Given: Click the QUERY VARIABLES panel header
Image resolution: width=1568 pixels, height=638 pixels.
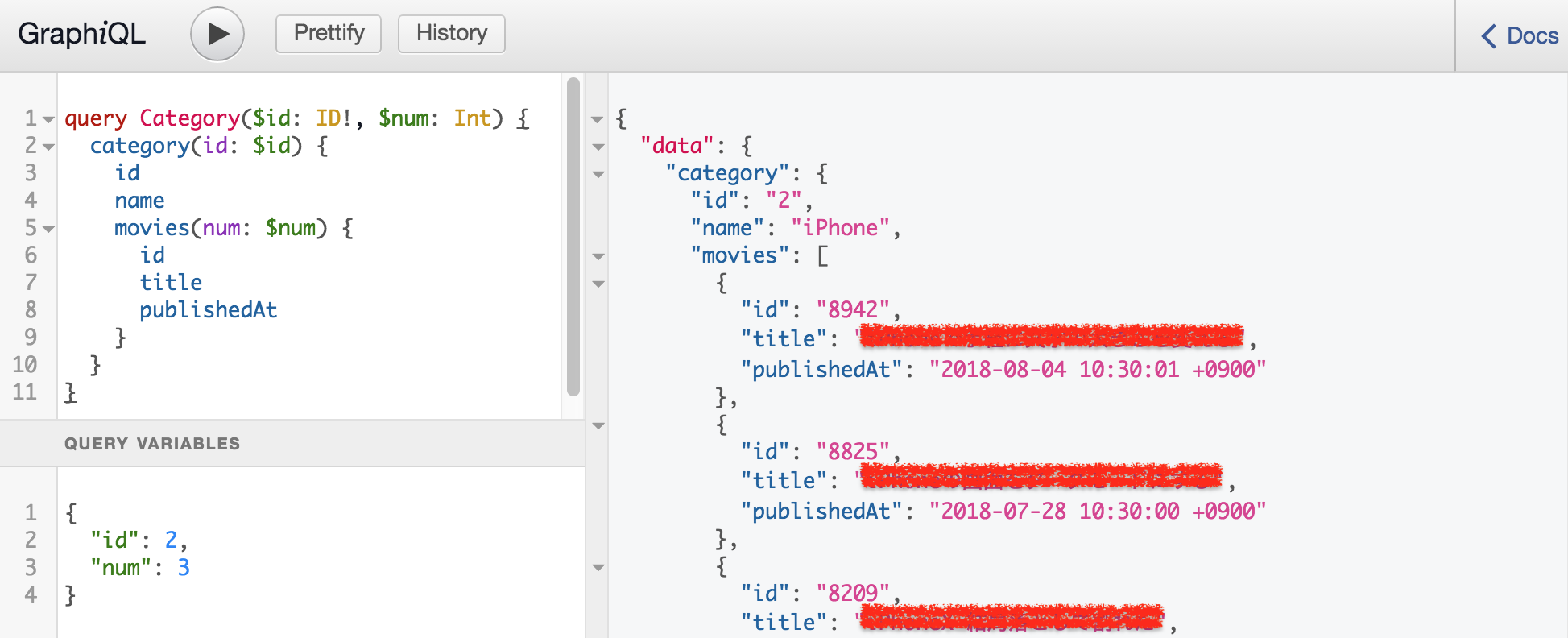Looking at the screenshot, I should [292, 443].
